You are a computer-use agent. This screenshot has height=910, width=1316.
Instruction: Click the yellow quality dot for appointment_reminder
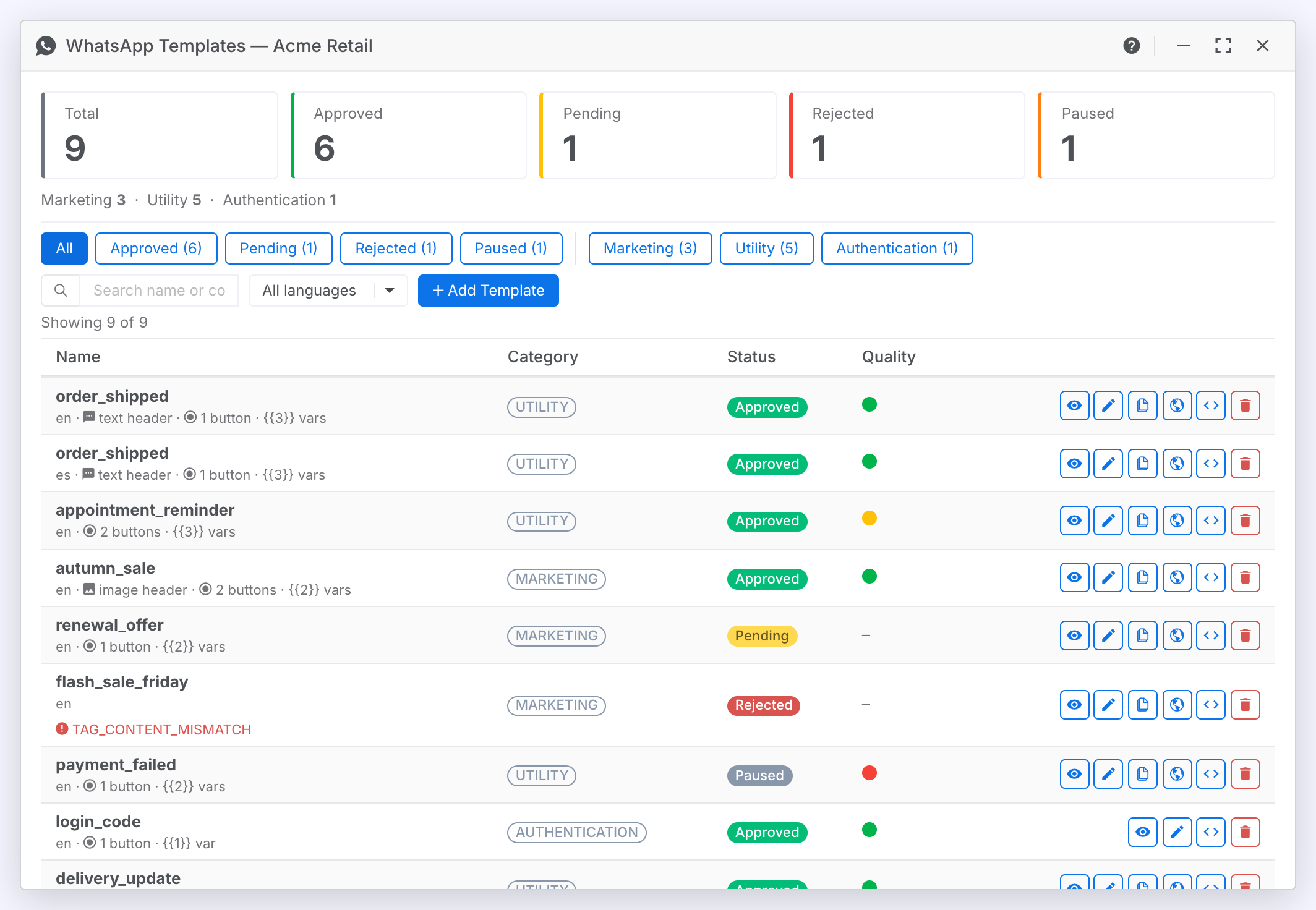click(869, 518)
